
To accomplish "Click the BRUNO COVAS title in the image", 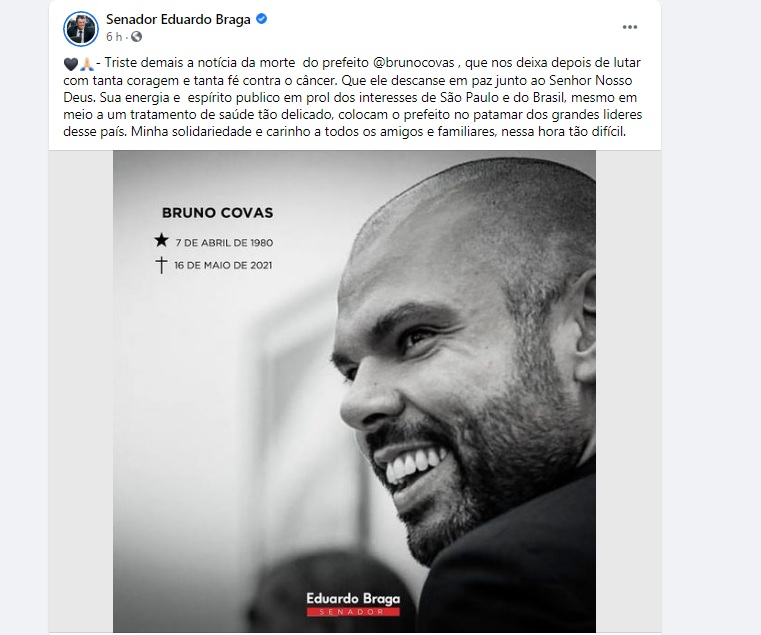I will click(217, 213).
